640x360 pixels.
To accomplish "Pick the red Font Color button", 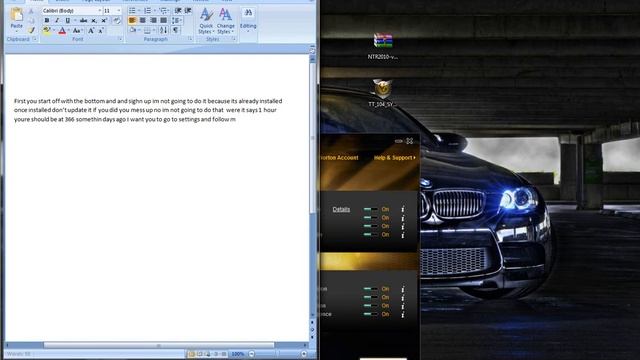I will 62,31.
